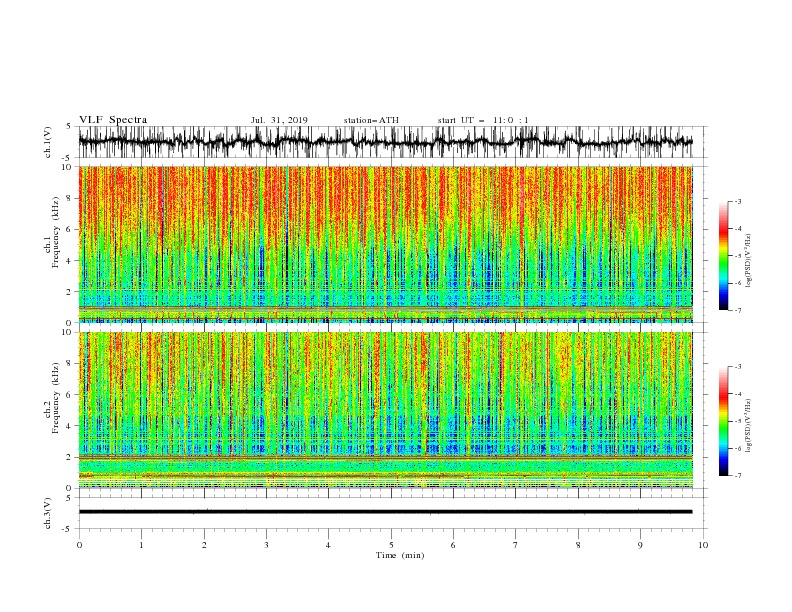This screenshot has height=612, width=792.
Task: Click the ch.1 time-series waveform trace
Action: pyautogui.click(x=385, y=142)
